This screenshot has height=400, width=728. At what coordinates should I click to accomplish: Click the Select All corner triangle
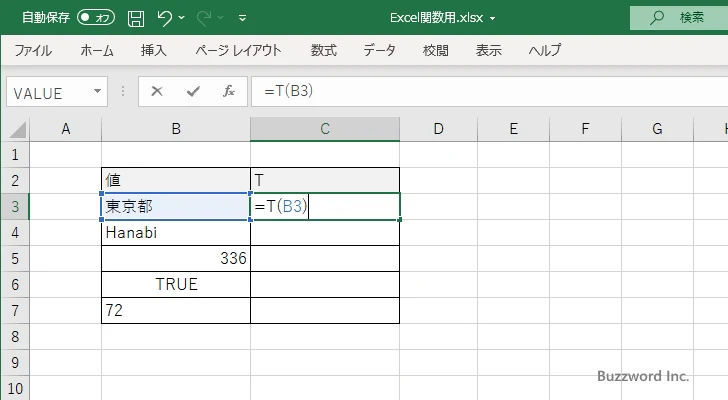[x=15, y=129]
